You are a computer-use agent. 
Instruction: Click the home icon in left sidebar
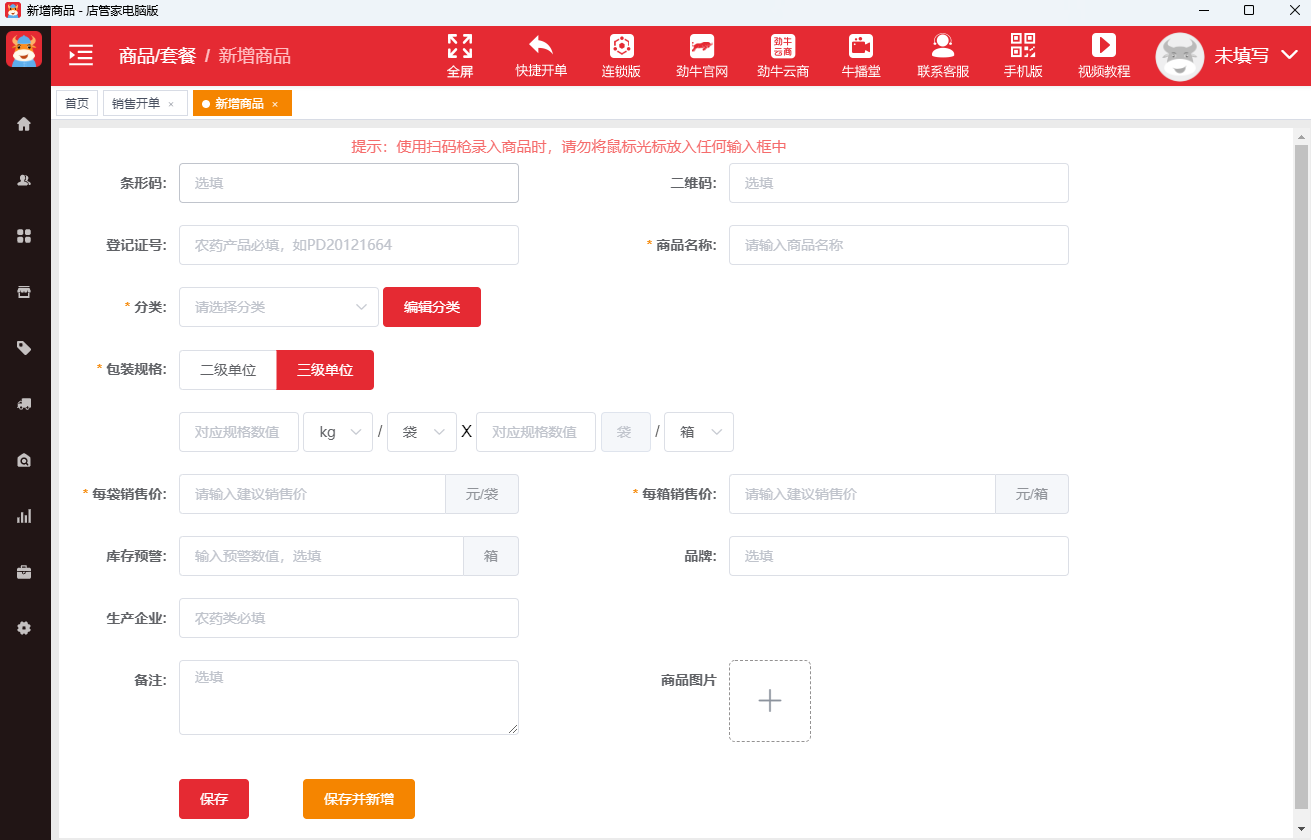click(x=24, y=124)
